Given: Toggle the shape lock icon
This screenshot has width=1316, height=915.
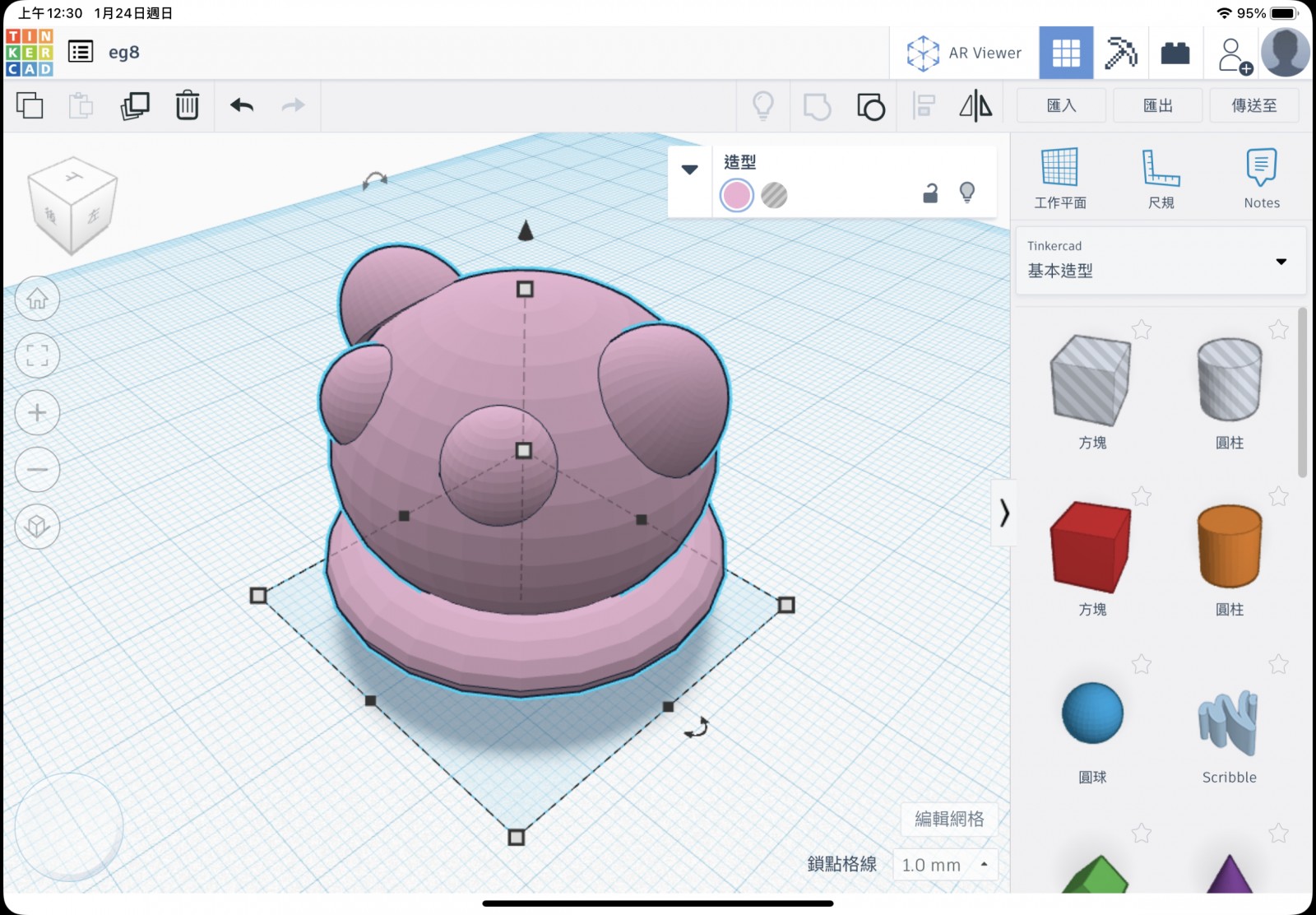Looking at the screenshot, I should click(x=930, y=194).
